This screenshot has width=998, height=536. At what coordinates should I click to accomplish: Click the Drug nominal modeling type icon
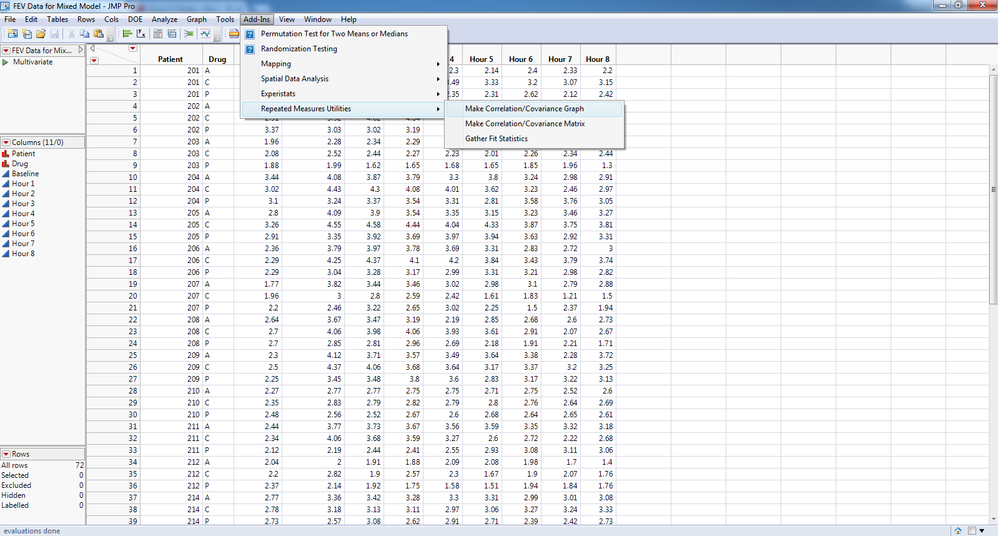click(6, 164)
